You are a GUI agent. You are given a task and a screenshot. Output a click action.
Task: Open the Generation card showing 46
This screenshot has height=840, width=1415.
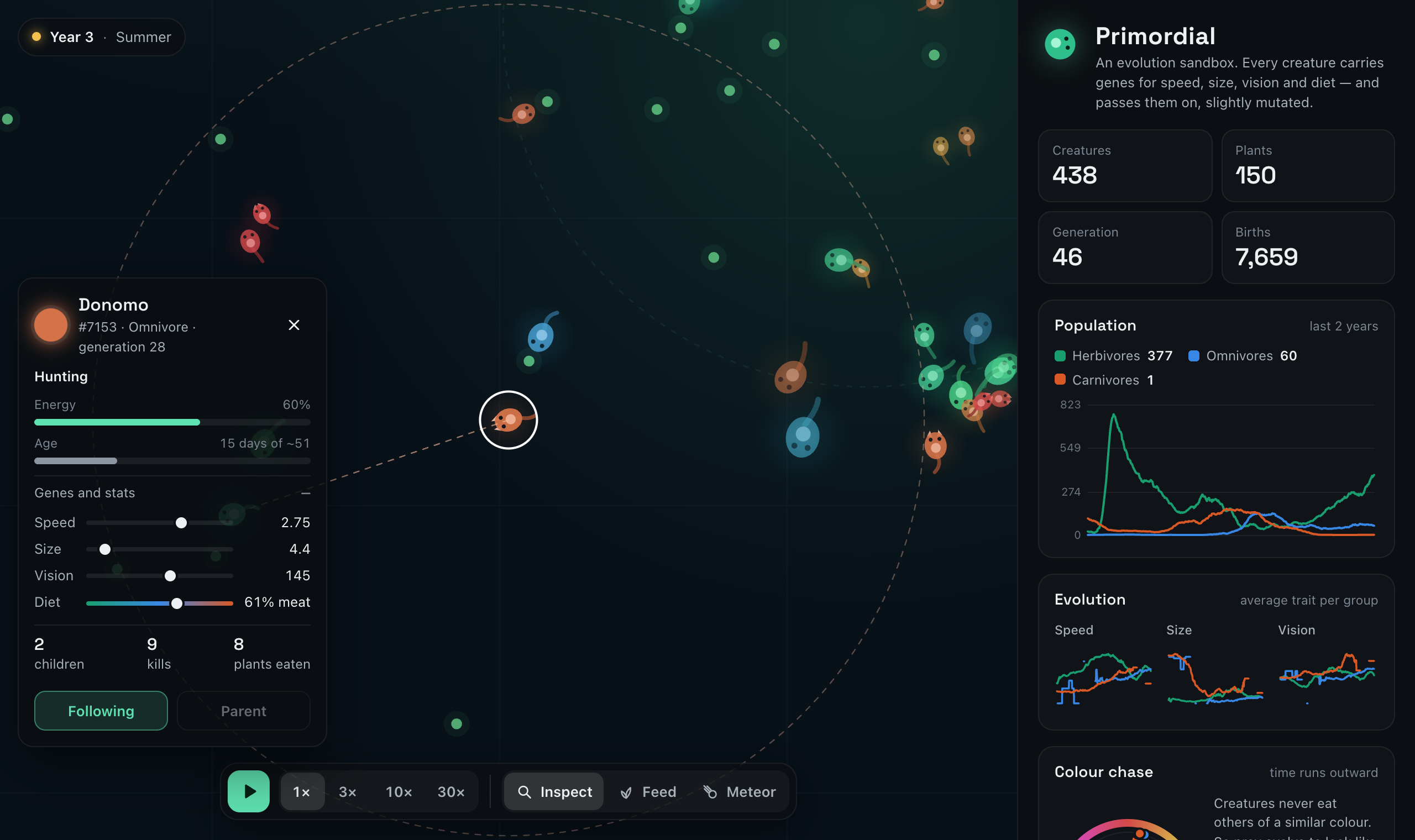point(1125,248)
